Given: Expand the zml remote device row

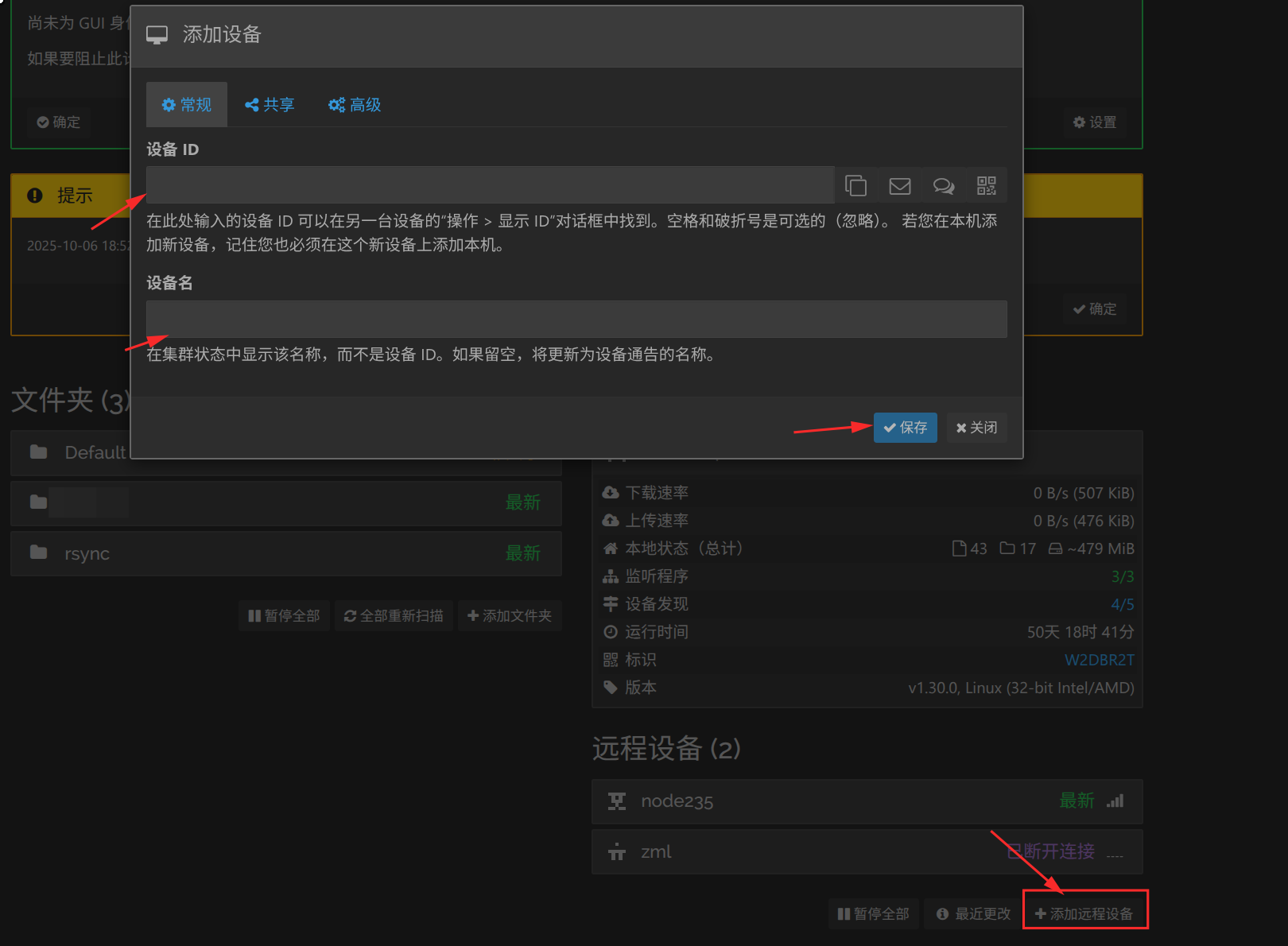Looking at the screenshot, I should pyautogui.click(x=867, y=852).
